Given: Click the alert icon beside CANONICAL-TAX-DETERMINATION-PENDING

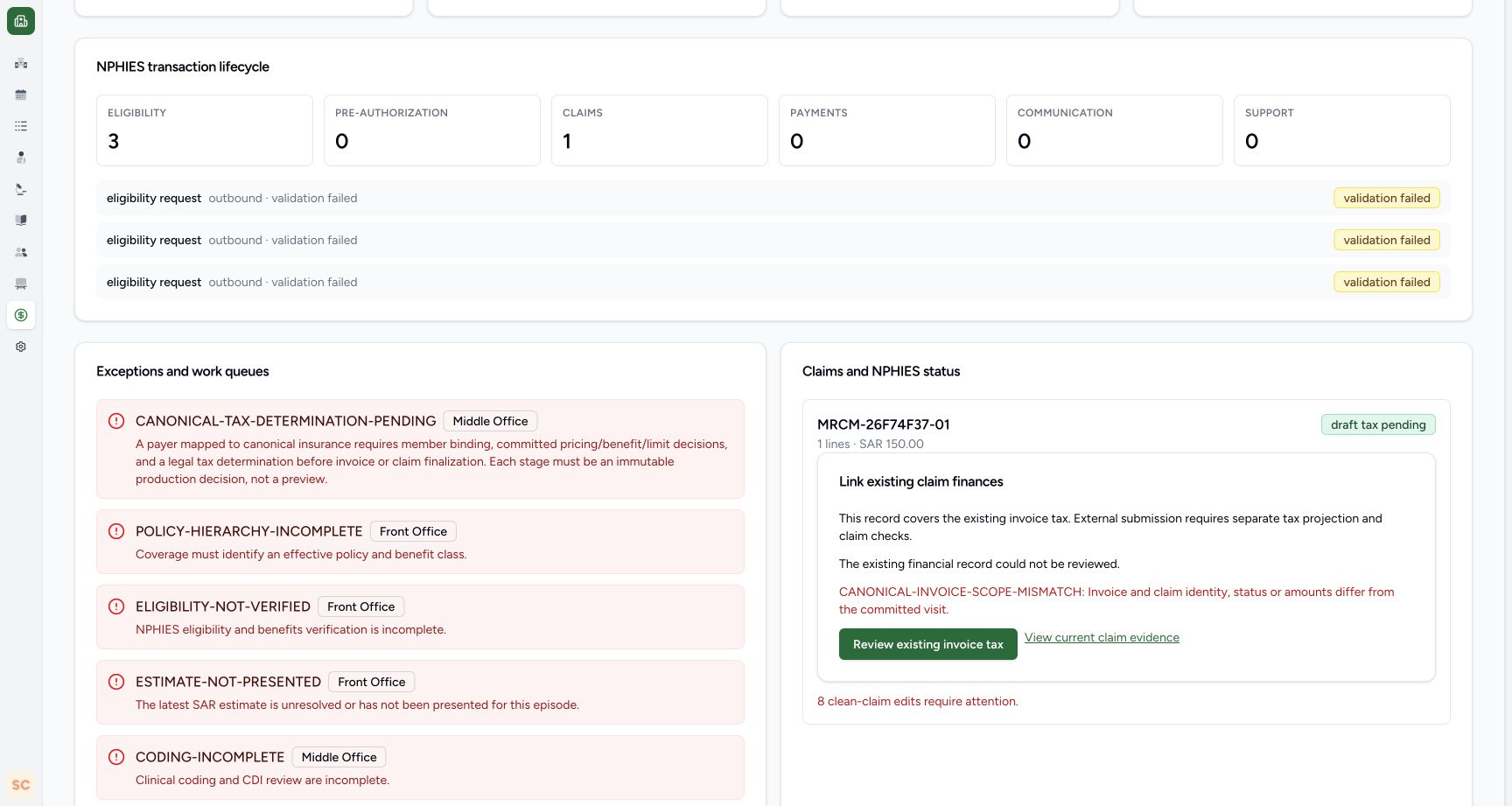Looking at the screenshot, I should click(116, 421).
